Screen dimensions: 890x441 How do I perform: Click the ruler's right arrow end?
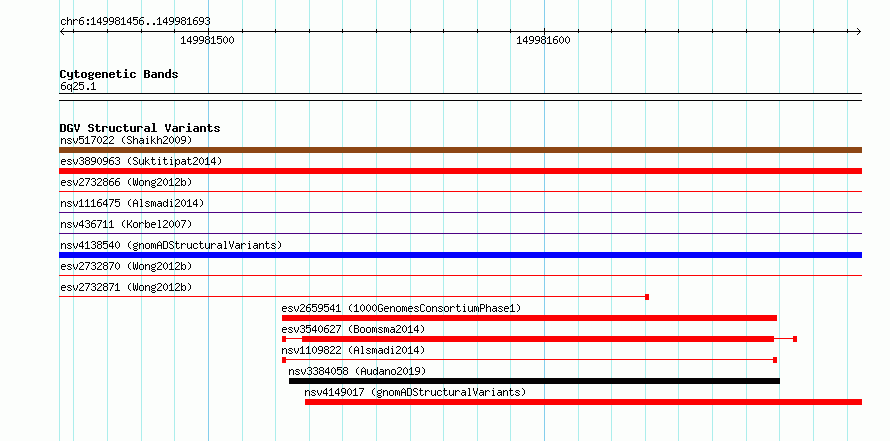click(858, 31)
